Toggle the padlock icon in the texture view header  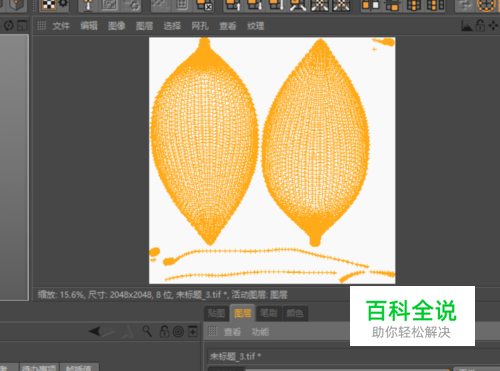[480, 26]
